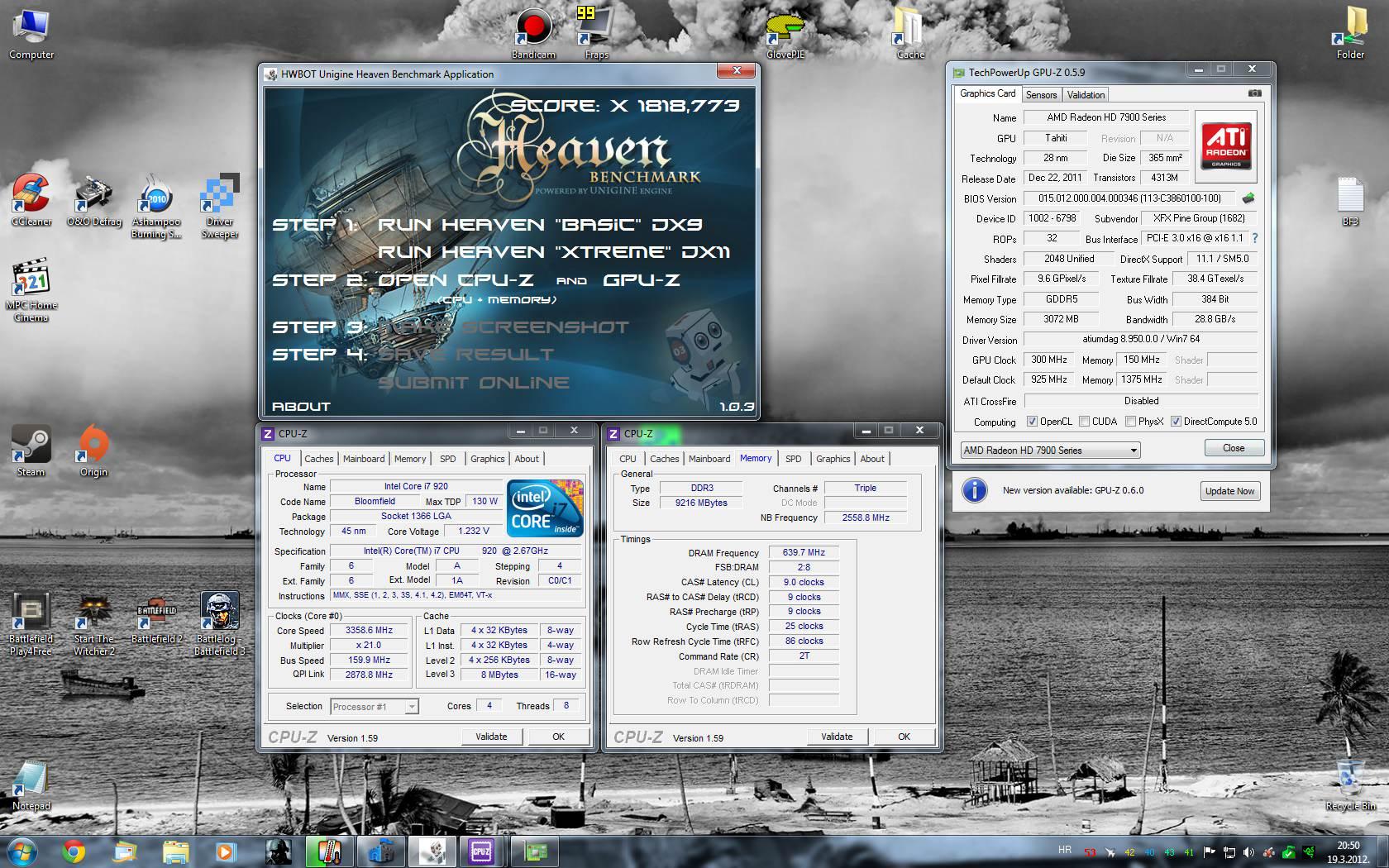Click the ATI Radeon logo in GPU-Z

point(1226,146)
